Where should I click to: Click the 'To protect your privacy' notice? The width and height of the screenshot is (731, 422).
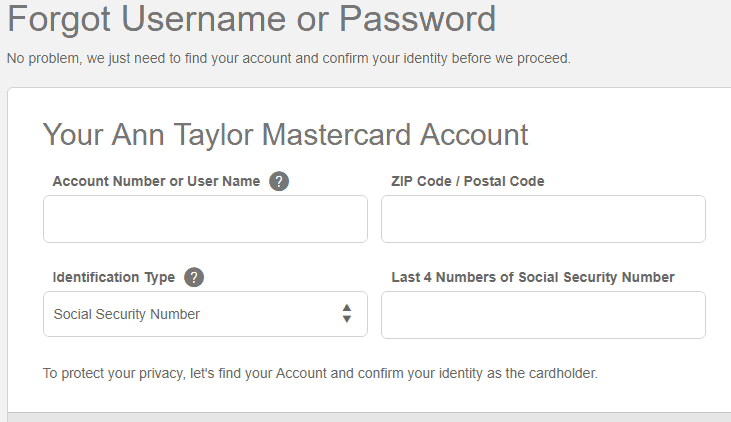click(x=320, y=374)
